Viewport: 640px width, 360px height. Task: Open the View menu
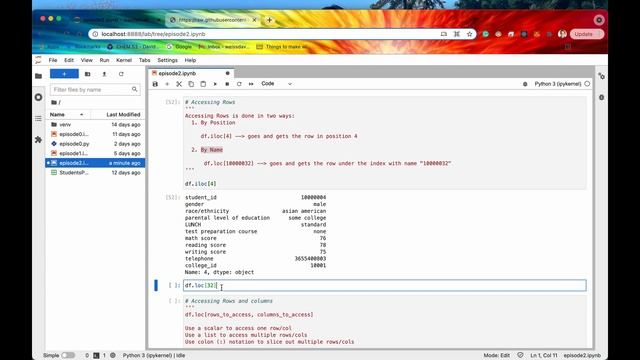(x=86, y=60)
